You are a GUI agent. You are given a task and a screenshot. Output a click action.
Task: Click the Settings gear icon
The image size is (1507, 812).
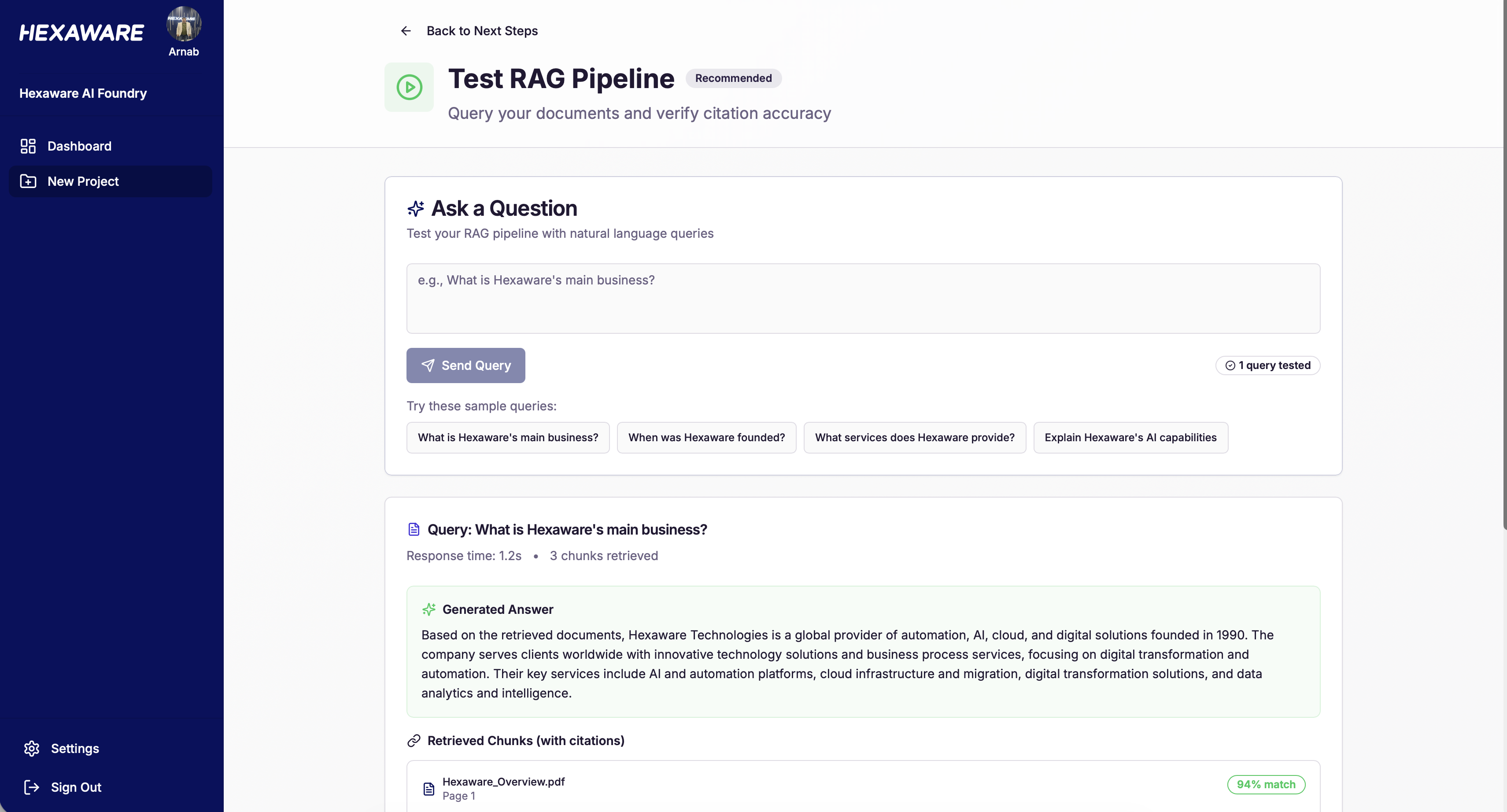[x=32, y=748]
